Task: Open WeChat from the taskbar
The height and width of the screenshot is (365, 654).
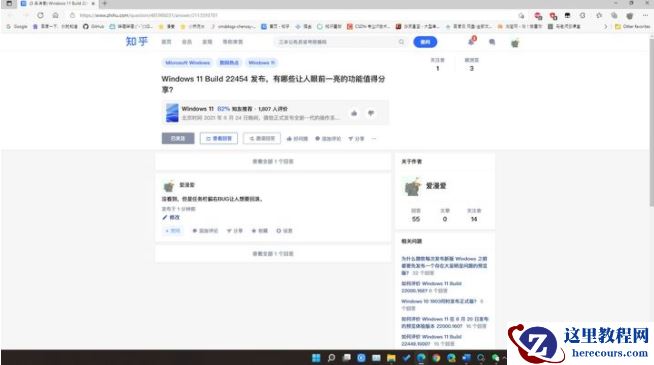Action: click(x=496, y=358)
